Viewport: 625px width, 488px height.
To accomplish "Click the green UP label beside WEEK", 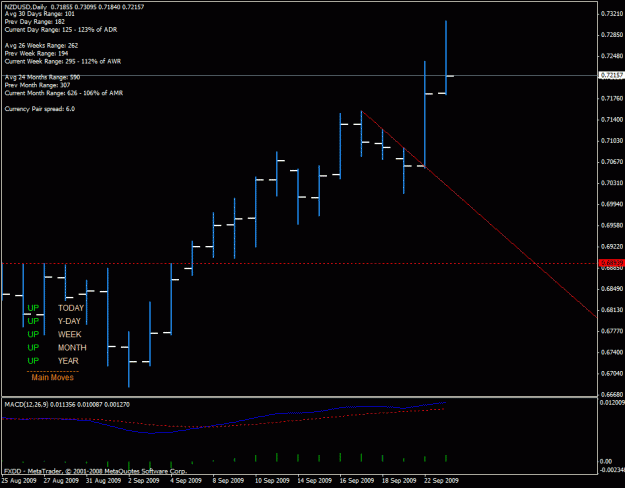I will 33,334.
